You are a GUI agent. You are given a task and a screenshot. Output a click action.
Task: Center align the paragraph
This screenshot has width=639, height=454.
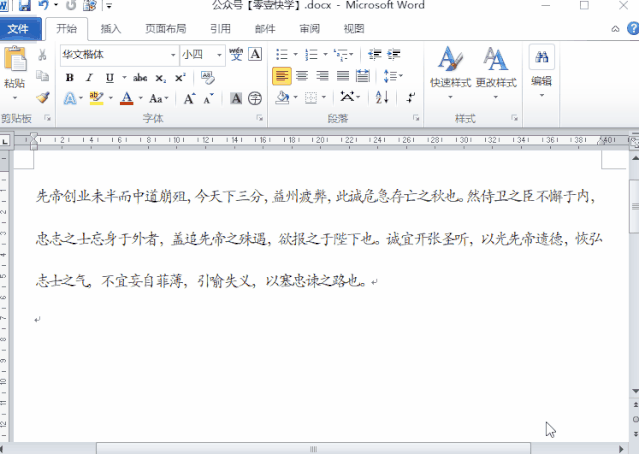click(x=302, y=76)
